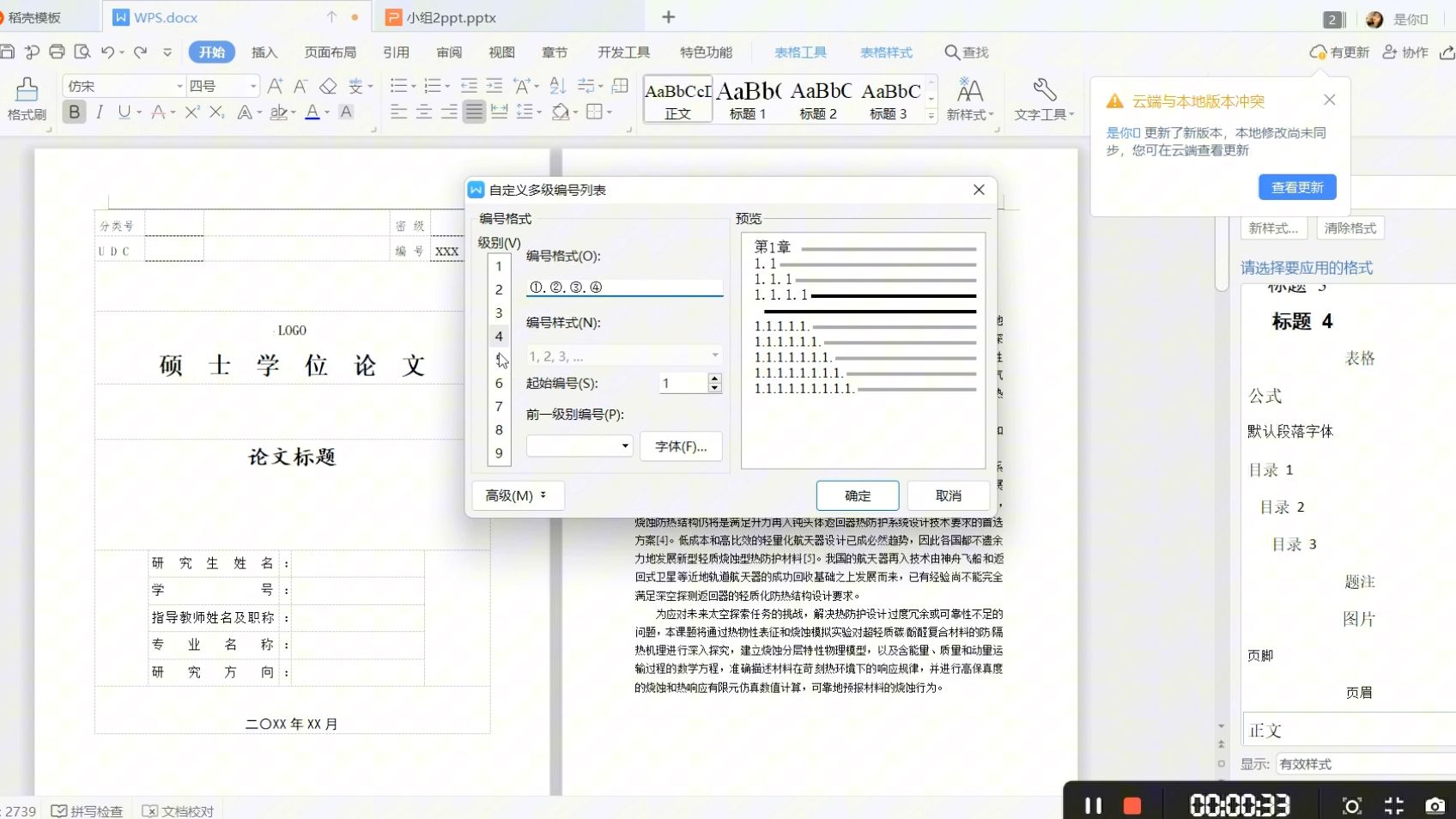Click the increase indent icon
Viewport: 1456px width, 819px height.
pyautogui.click(x=494, y=86)
